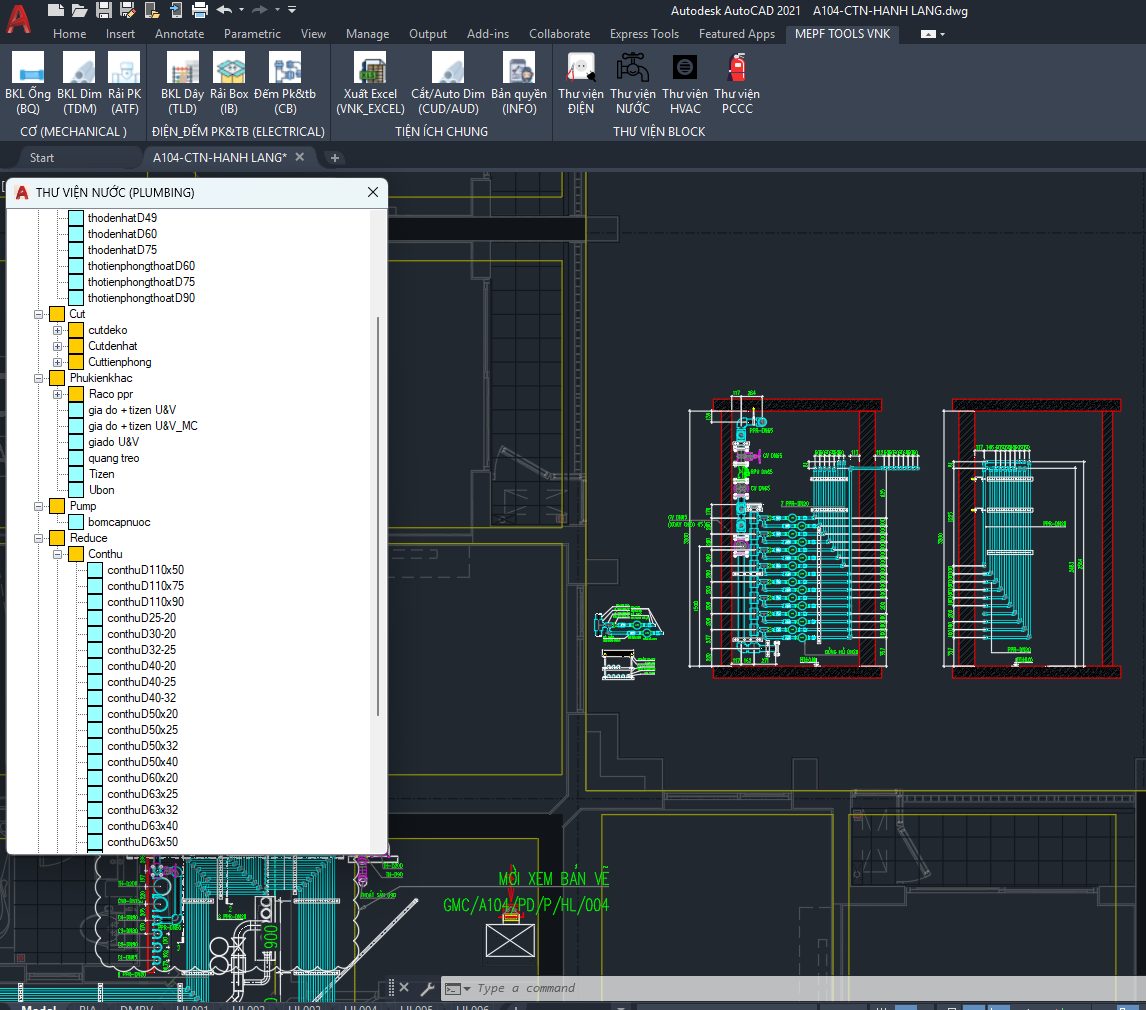Open the Thư viện HVAC library
The height and width of the screenshot is (1010, 1146).
pos(685,69)
